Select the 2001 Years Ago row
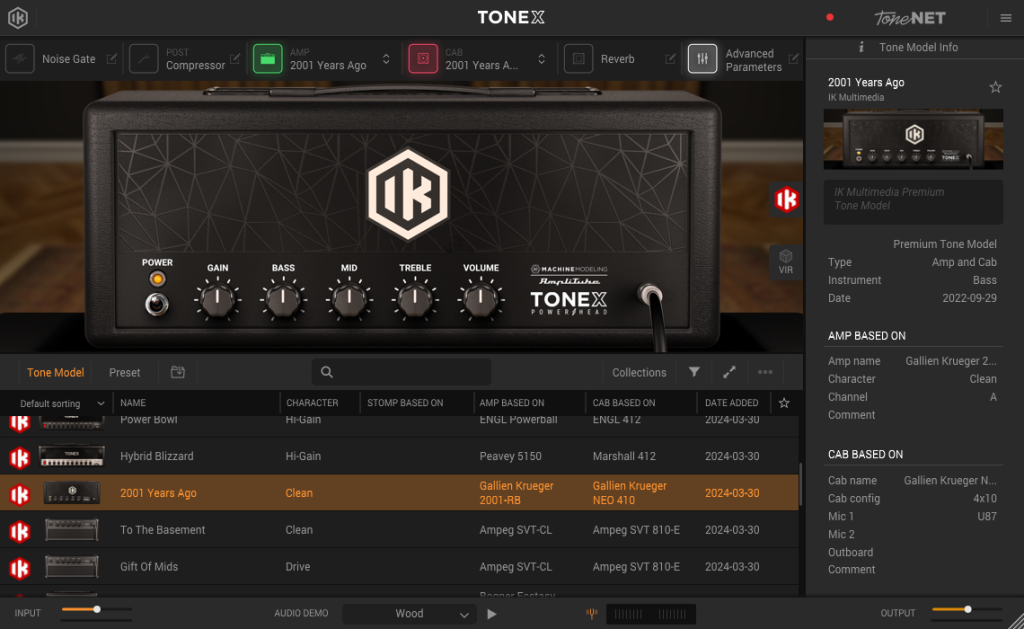Screen dimensions: 1024x629 (x=399, y=492)
